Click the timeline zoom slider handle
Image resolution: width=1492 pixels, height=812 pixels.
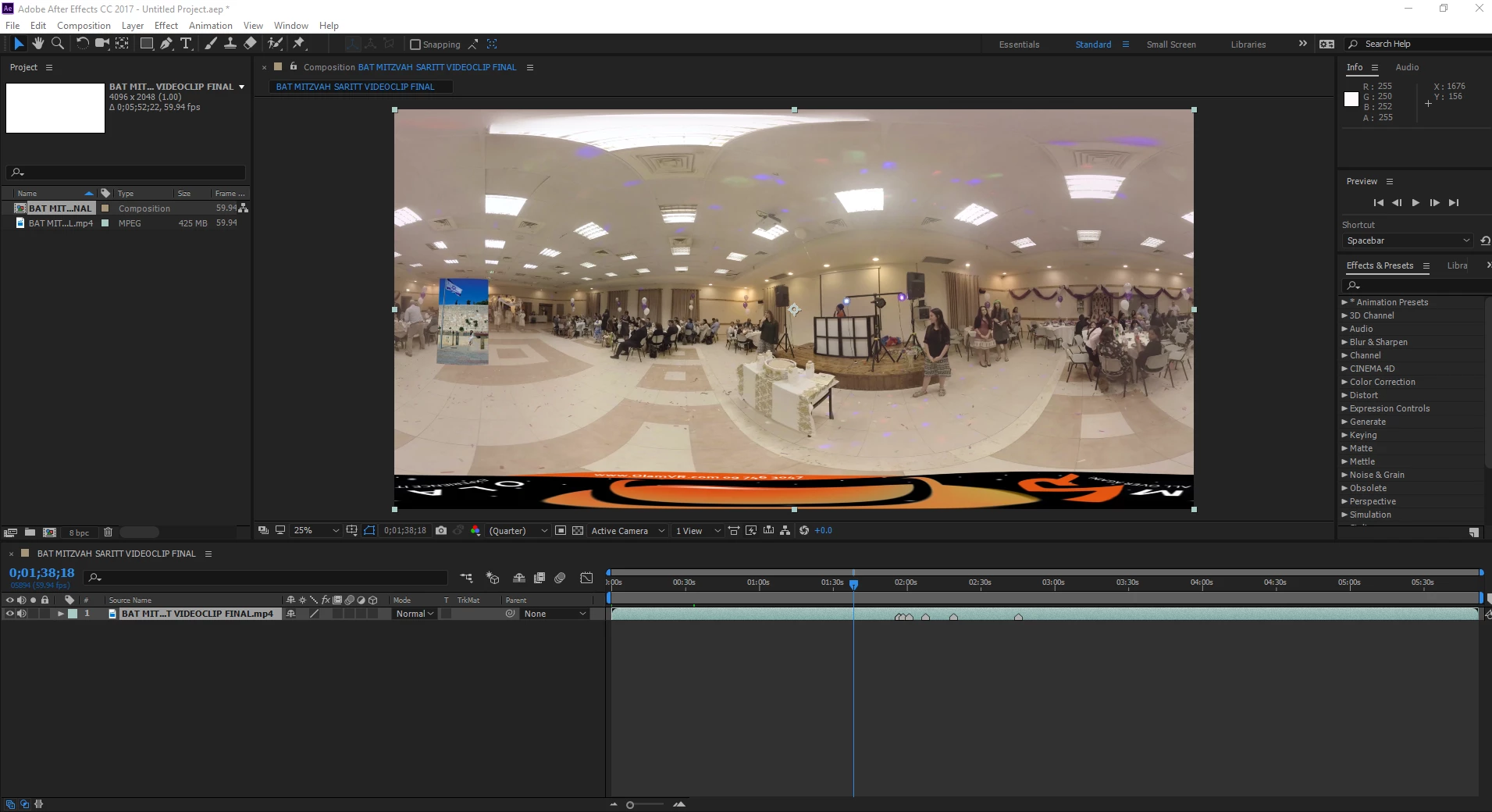click(x=630, y=805)
